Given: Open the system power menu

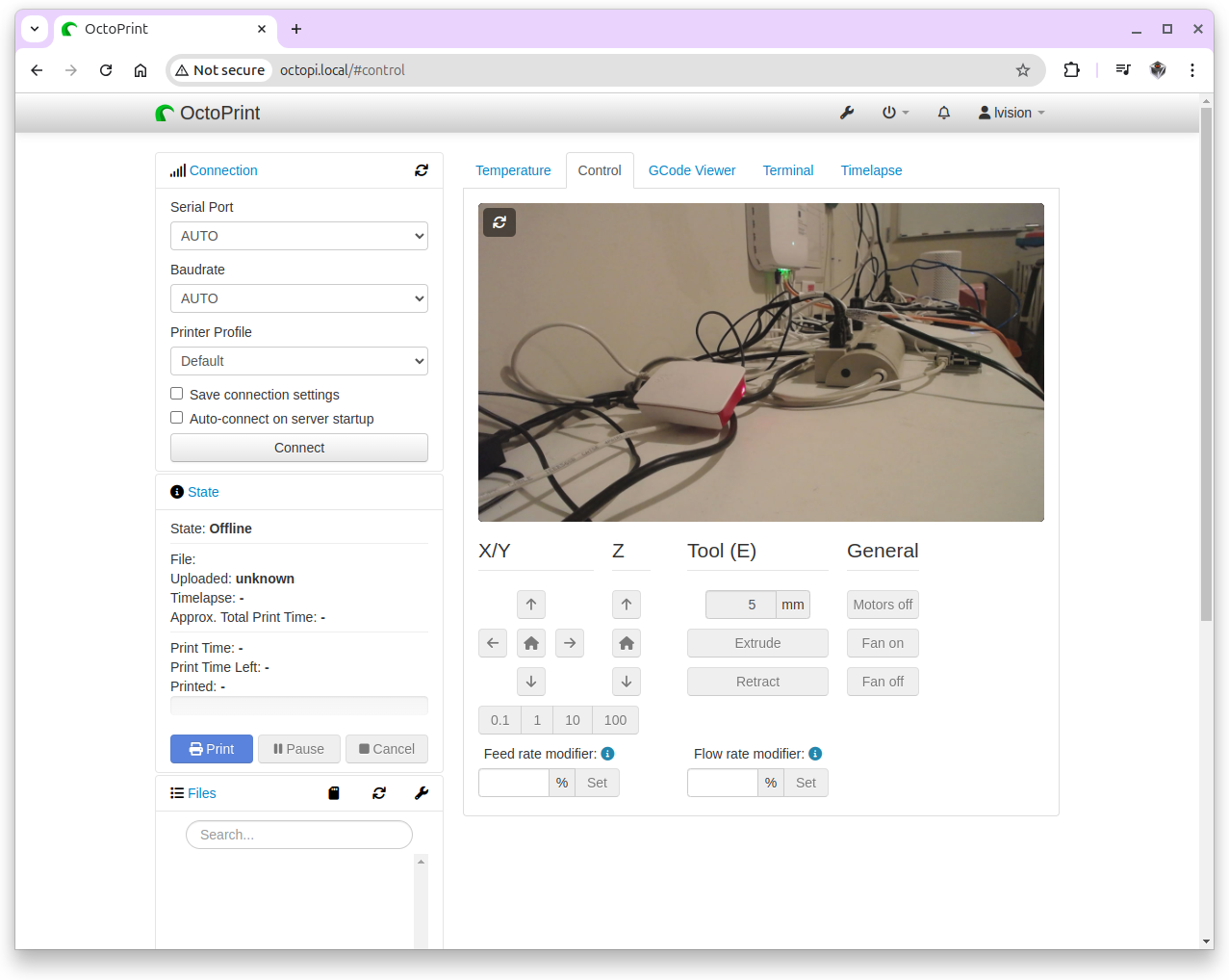Looking at the screenshot, I should (x=895, y=113).
